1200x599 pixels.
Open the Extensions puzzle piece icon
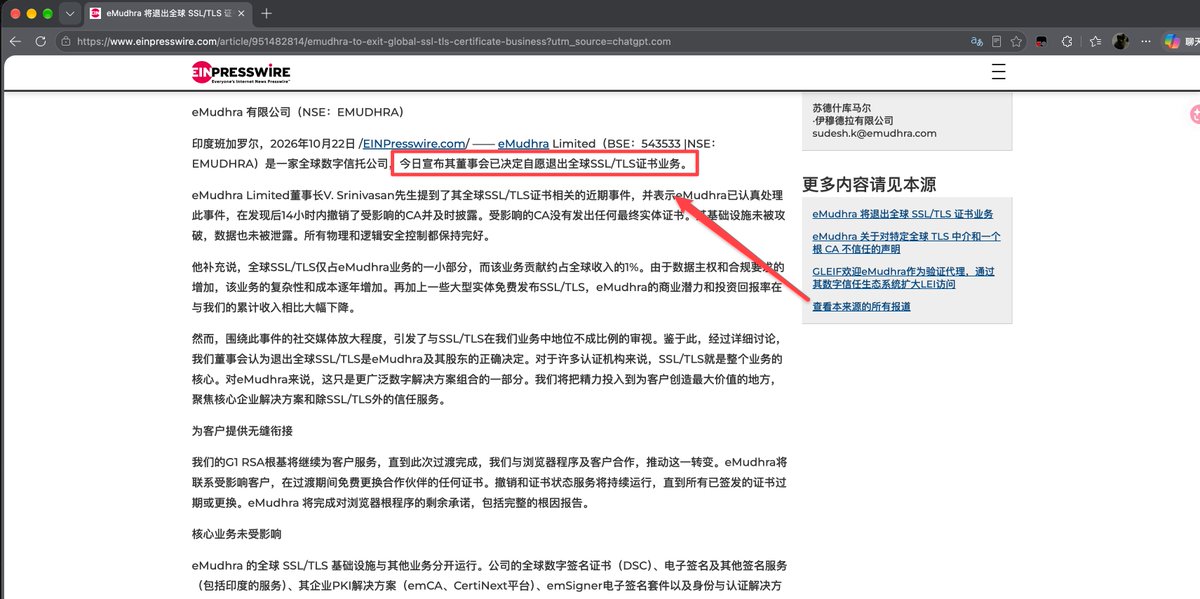pos(1067,42)
